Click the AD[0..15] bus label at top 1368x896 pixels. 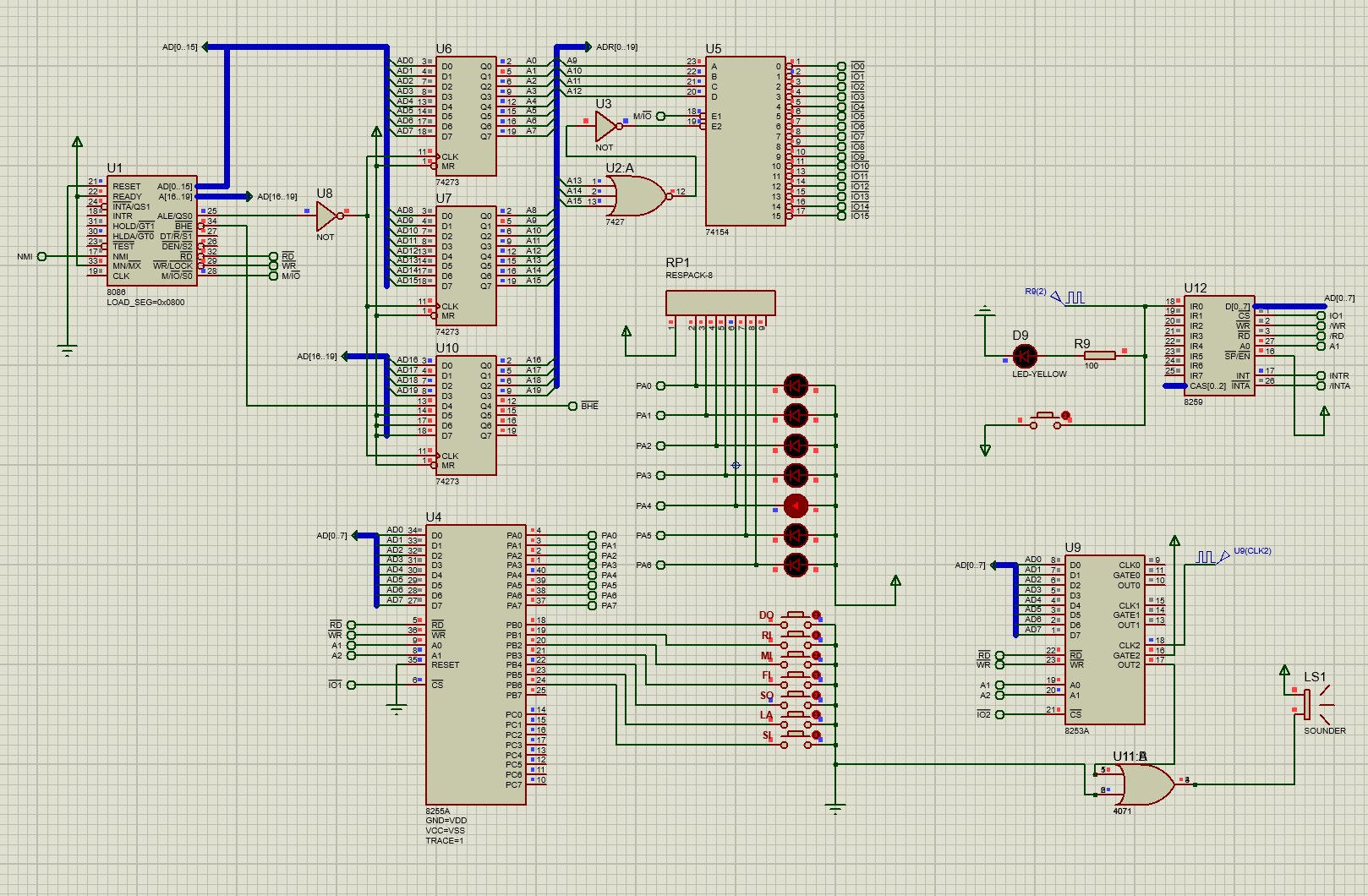click(179, 47)
